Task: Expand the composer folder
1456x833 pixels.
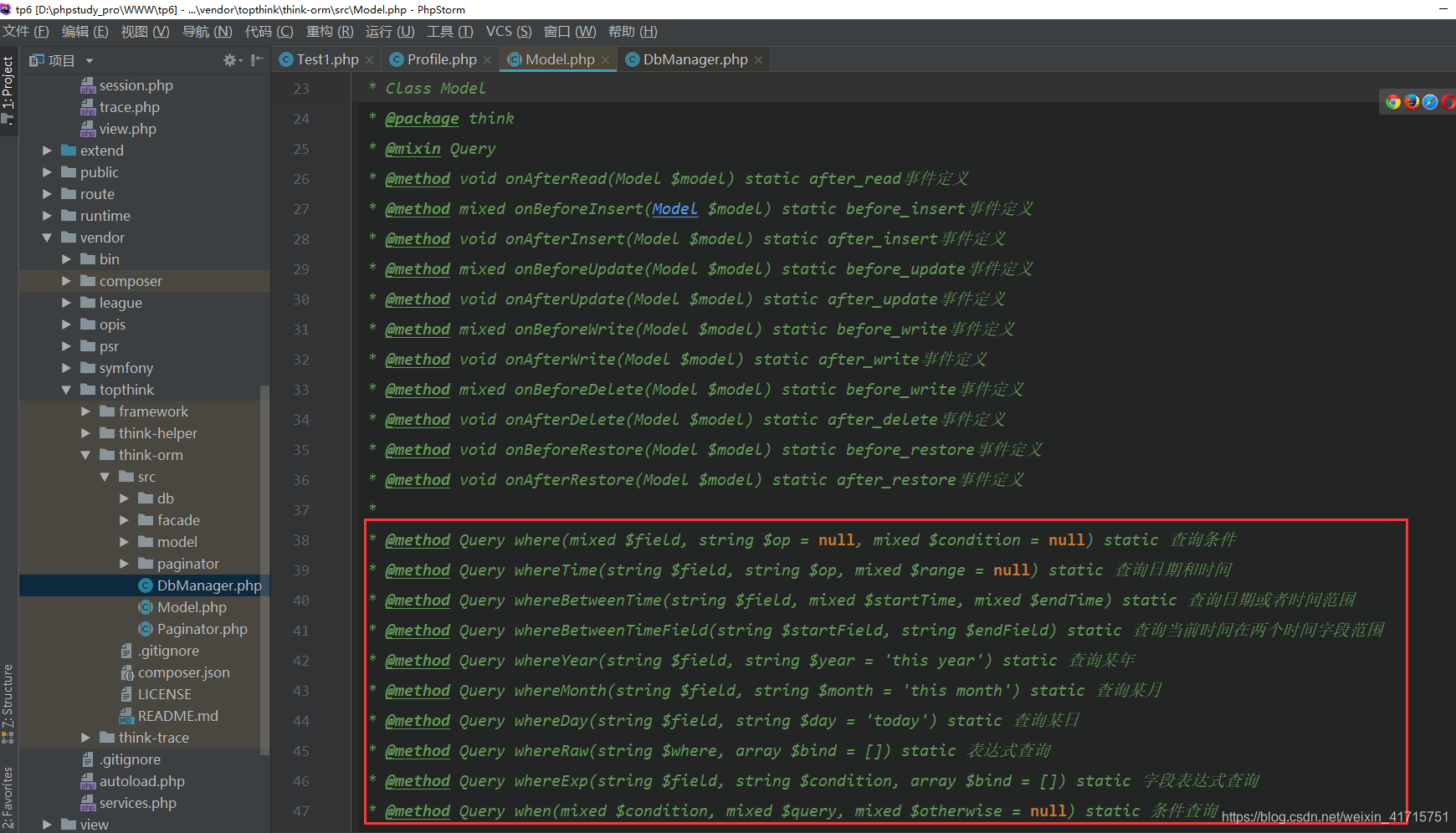Action: pyautogui.click(x=66, y=280)
